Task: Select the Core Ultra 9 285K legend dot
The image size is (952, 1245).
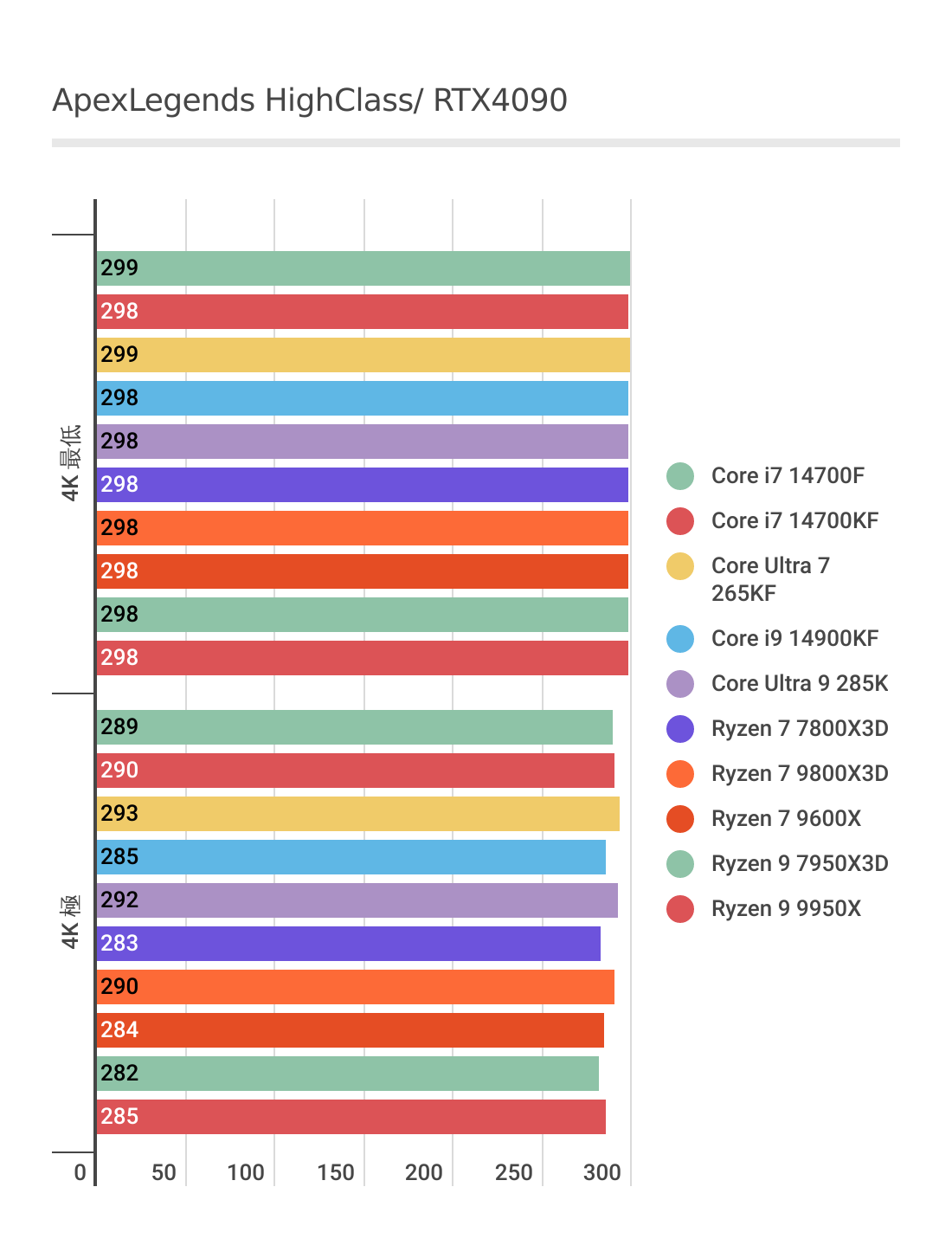Action: point(680,684)
